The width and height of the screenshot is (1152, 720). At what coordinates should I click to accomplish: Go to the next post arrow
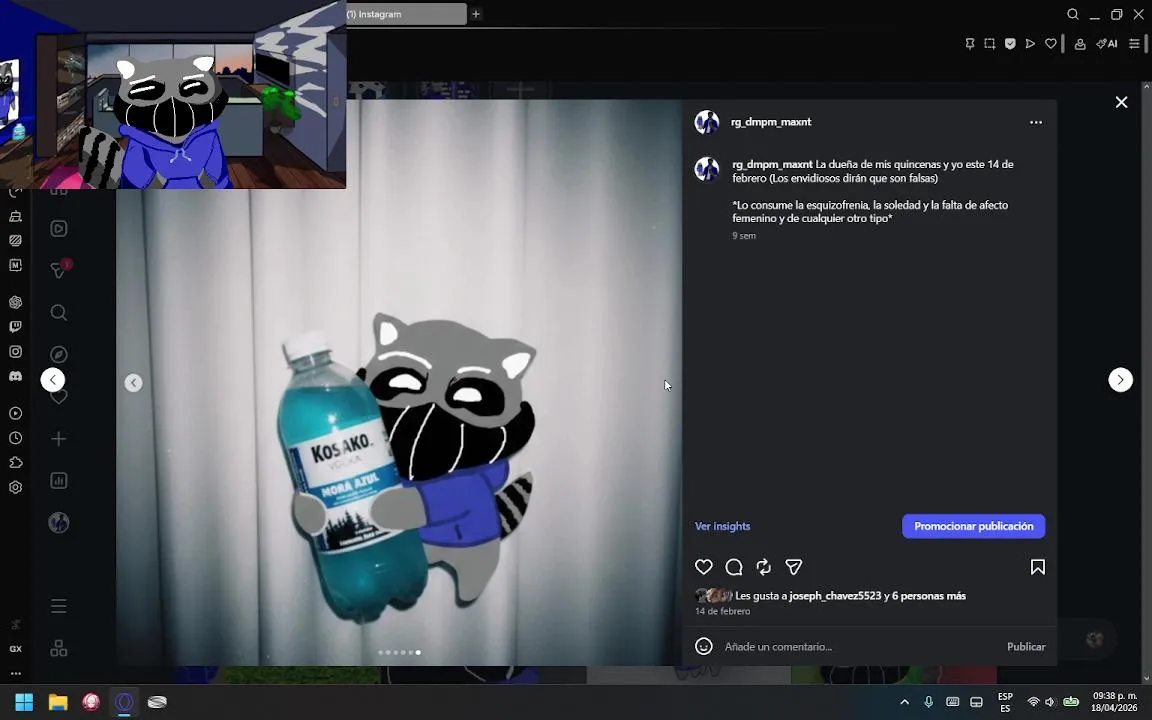[x=1120, y=380]
